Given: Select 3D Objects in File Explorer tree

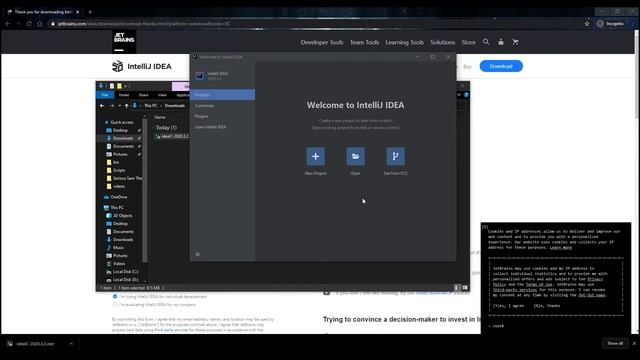Looking at the screenshot, I should point(120,216).
